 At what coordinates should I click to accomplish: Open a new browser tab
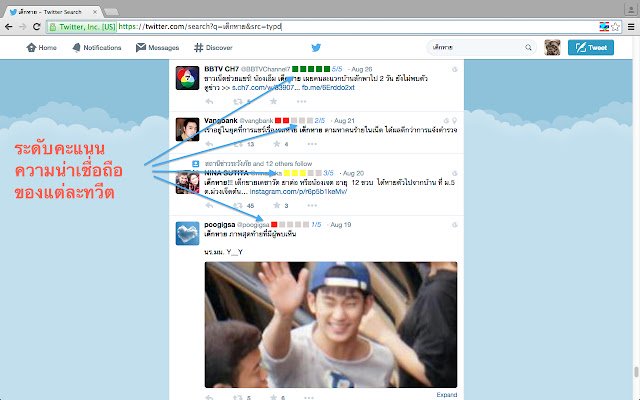point(111,12)
